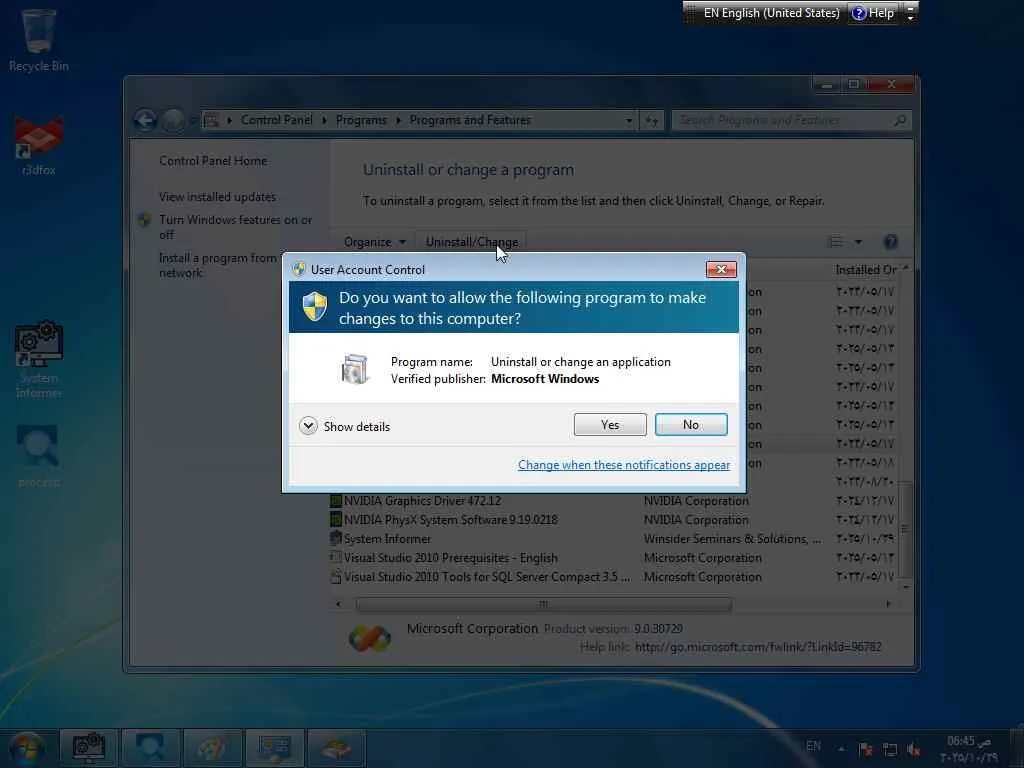
Task: Click Control Panel in the breadcrumb
Action: pos(276,120)
